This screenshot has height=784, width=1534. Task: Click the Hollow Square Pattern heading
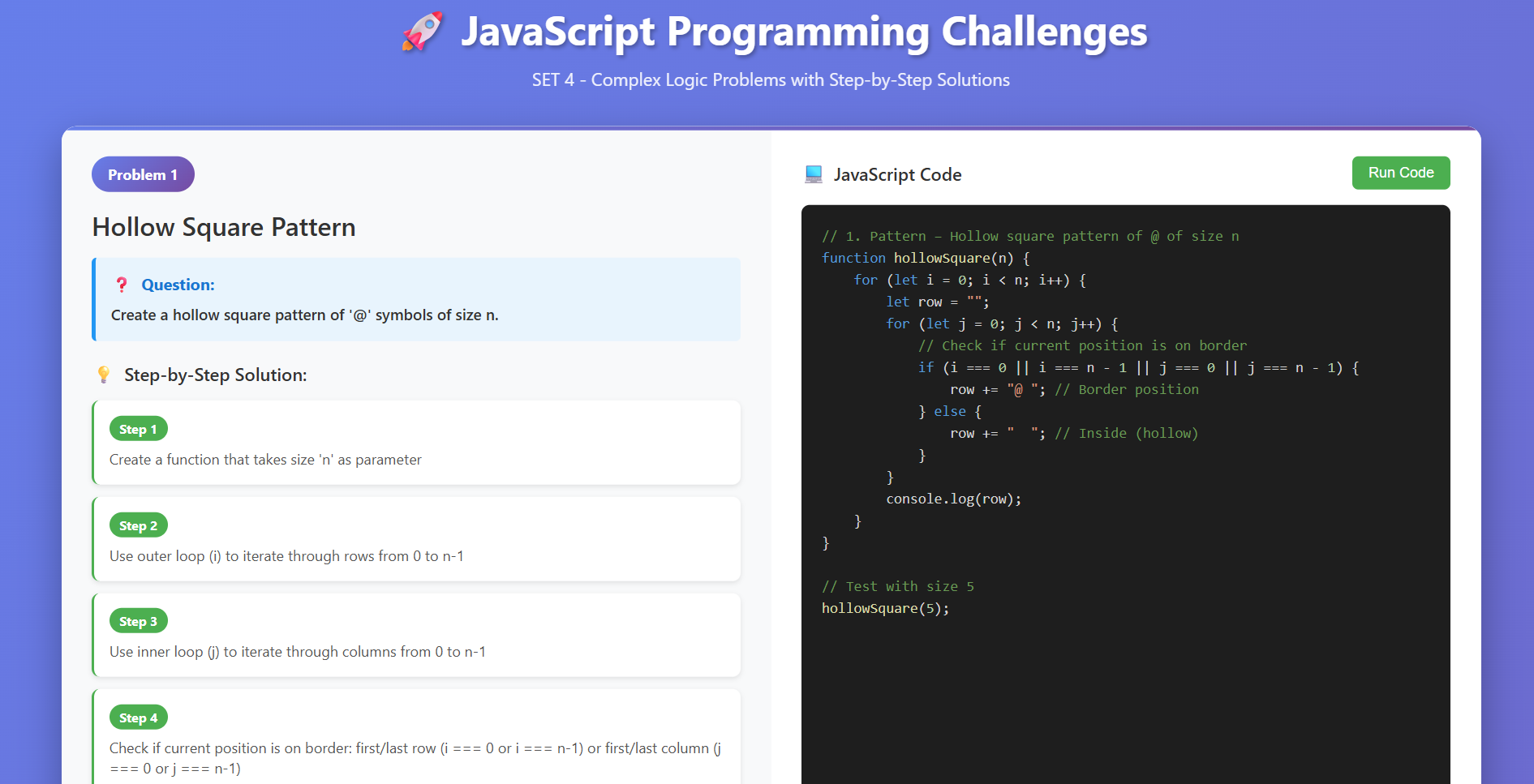coord(224,227)
